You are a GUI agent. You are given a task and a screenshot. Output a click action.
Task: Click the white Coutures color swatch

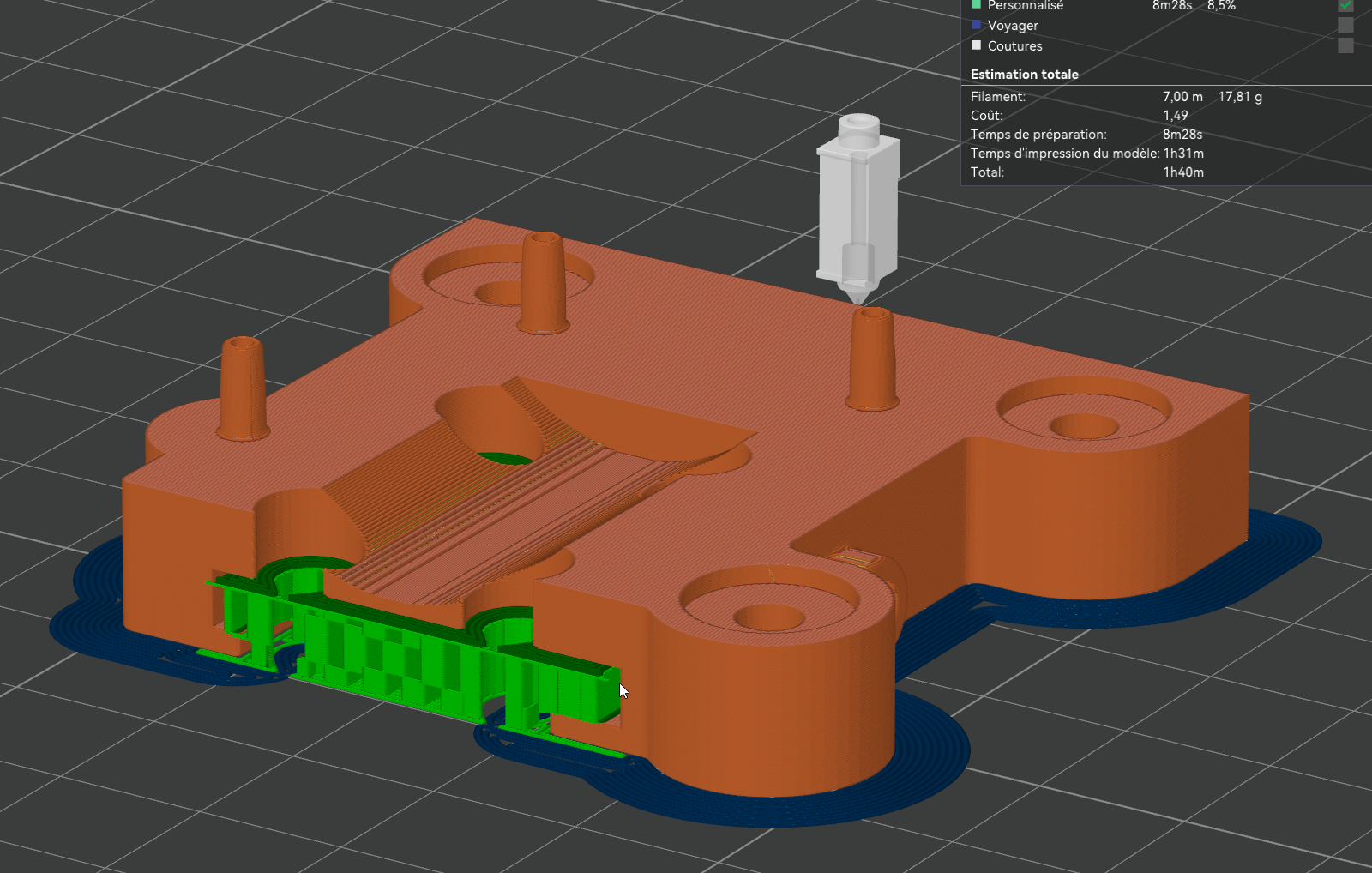pyautogui.click(x=976, y=45)
